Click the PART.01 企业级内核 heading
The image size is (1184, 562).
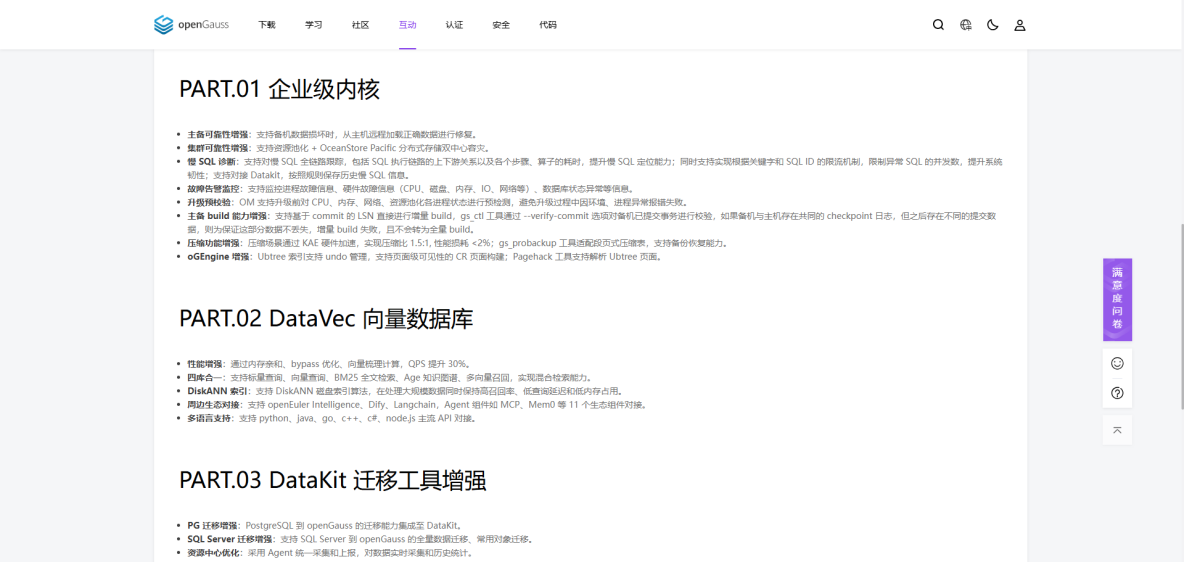[279, 89]
